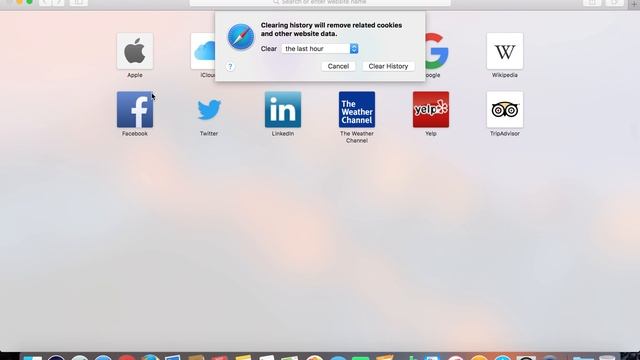640x360 pixels.
Task: Open The Weather Channel favorite tile
Action: tap(357, 109)
